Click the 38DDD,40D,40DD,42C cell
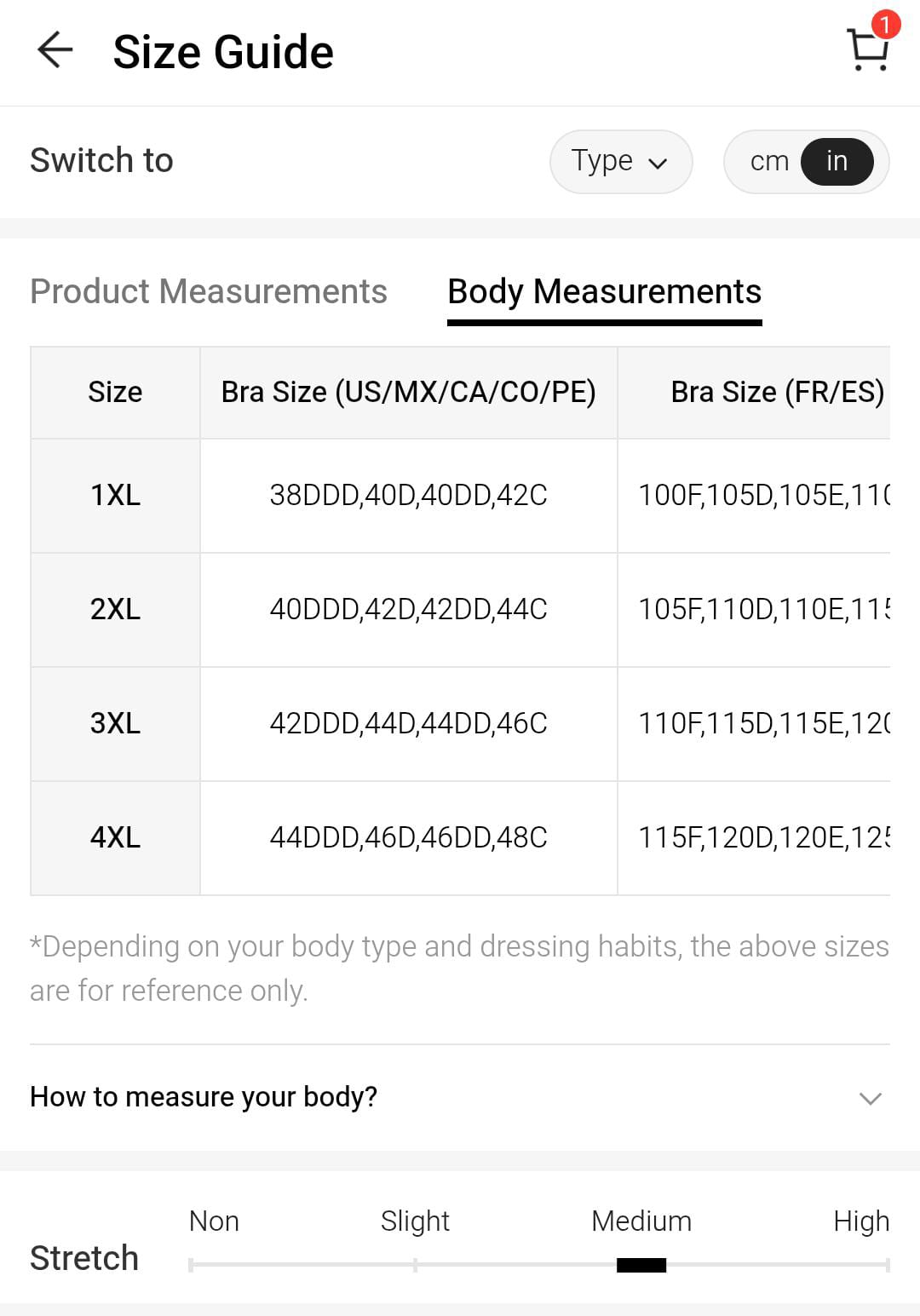The width and height of the screenshot is (920, 1316). [408, 496]
